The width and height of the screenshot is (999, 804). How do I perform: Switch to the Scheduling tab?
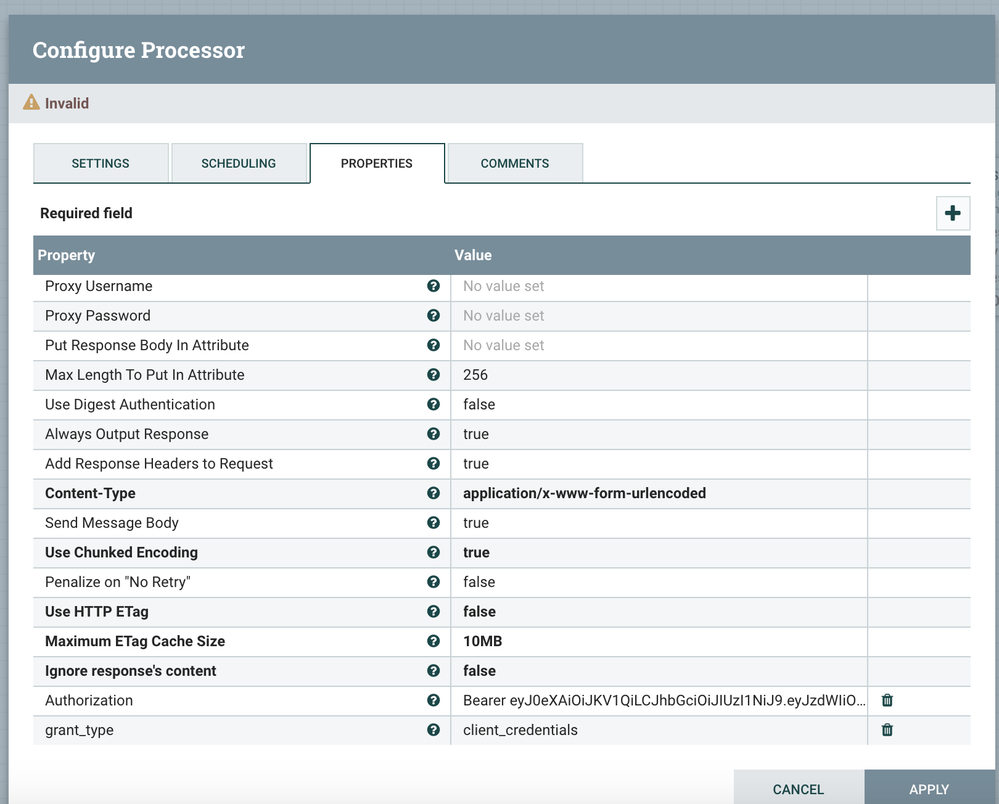pos(239,163)
